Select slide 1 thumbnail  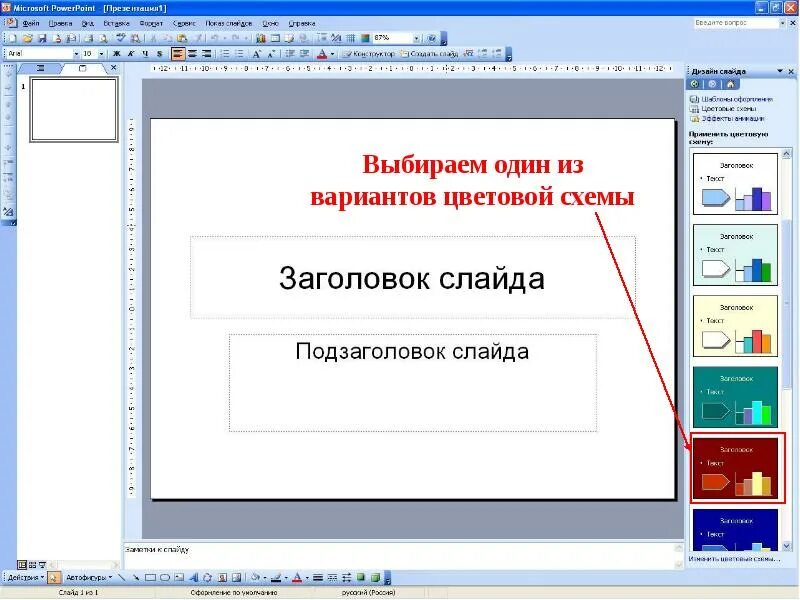pos(74,109)
